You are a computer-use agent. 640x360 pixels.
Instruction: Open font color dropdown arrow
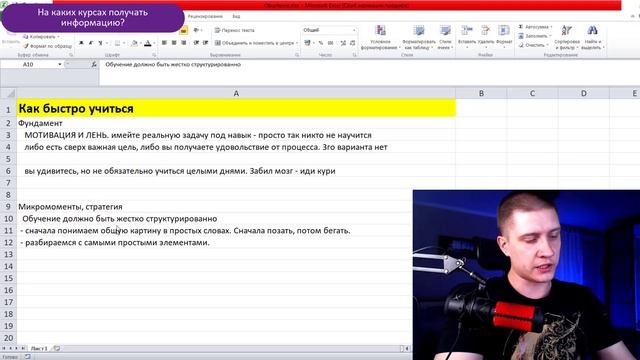click(x=154, y=43)
